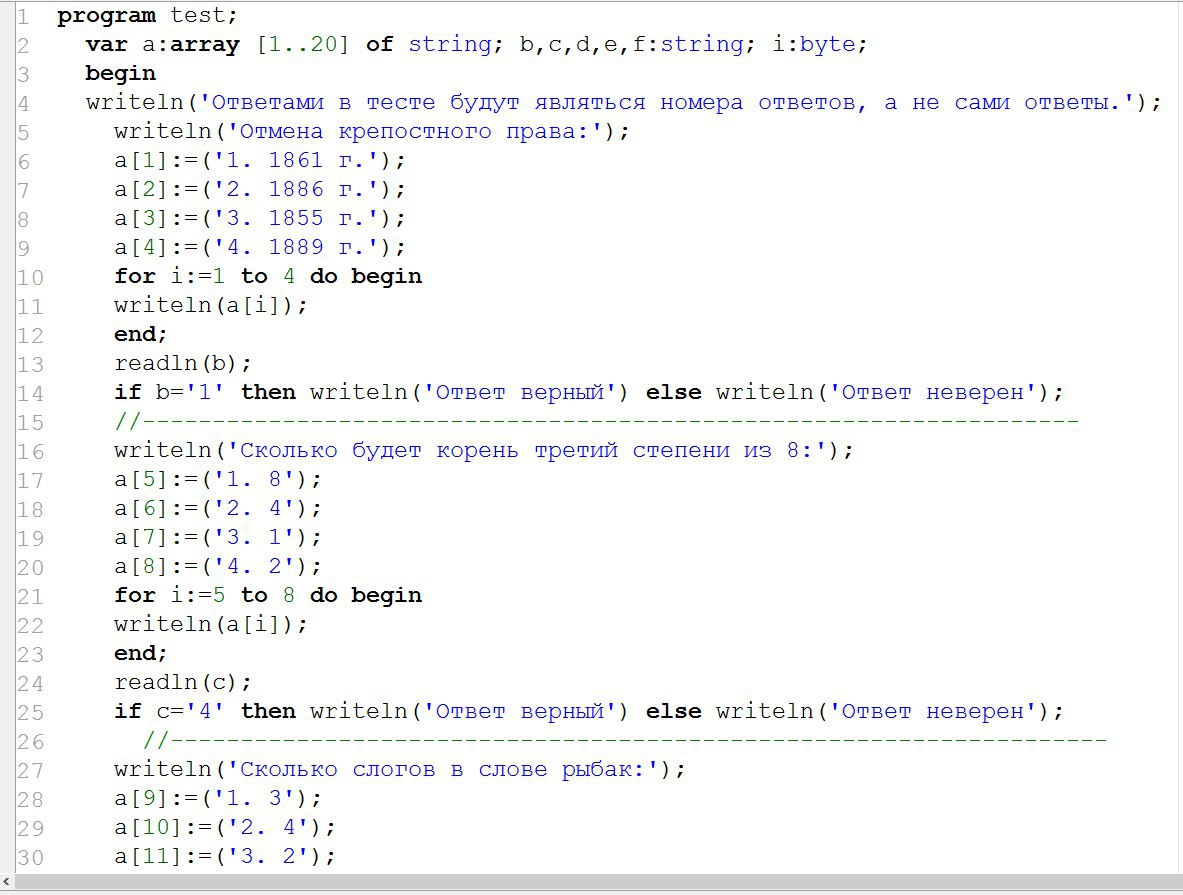Click the writeln 'Ответами в тесте' line

pos(623,103)
